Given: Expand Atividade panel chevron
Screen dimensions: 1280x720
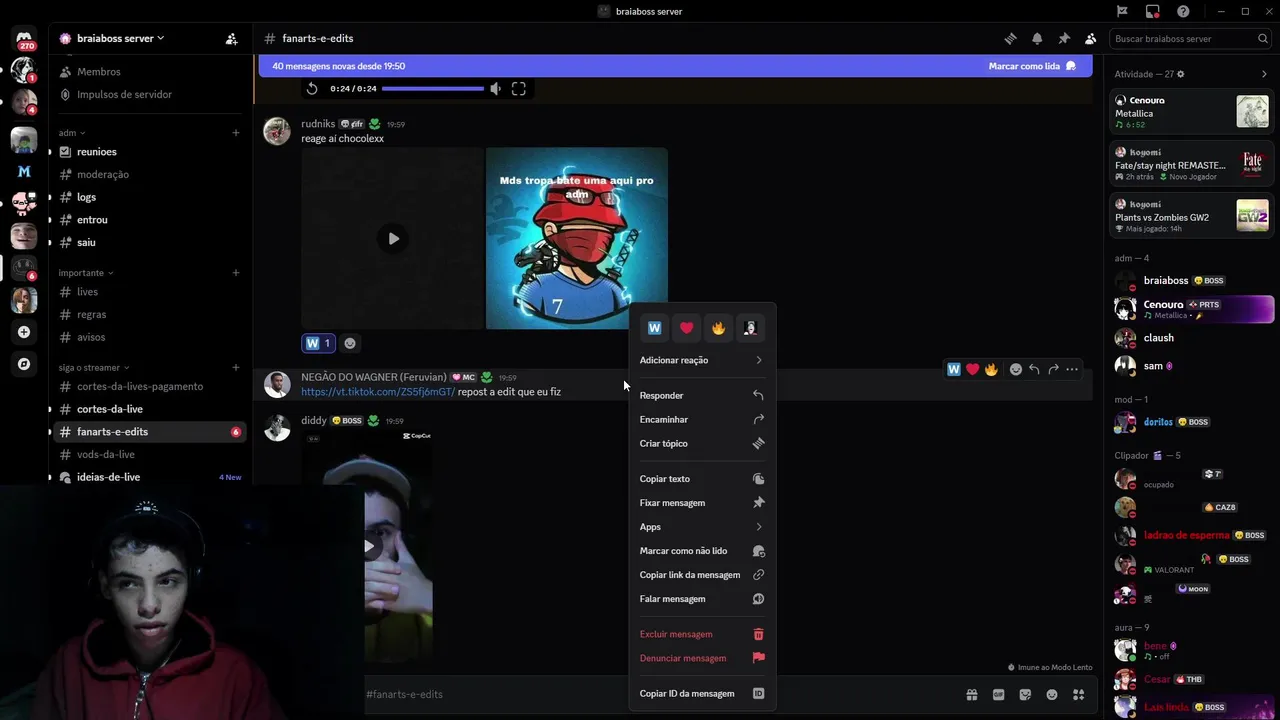Looking at the screenshot, I should (1264, 74).
